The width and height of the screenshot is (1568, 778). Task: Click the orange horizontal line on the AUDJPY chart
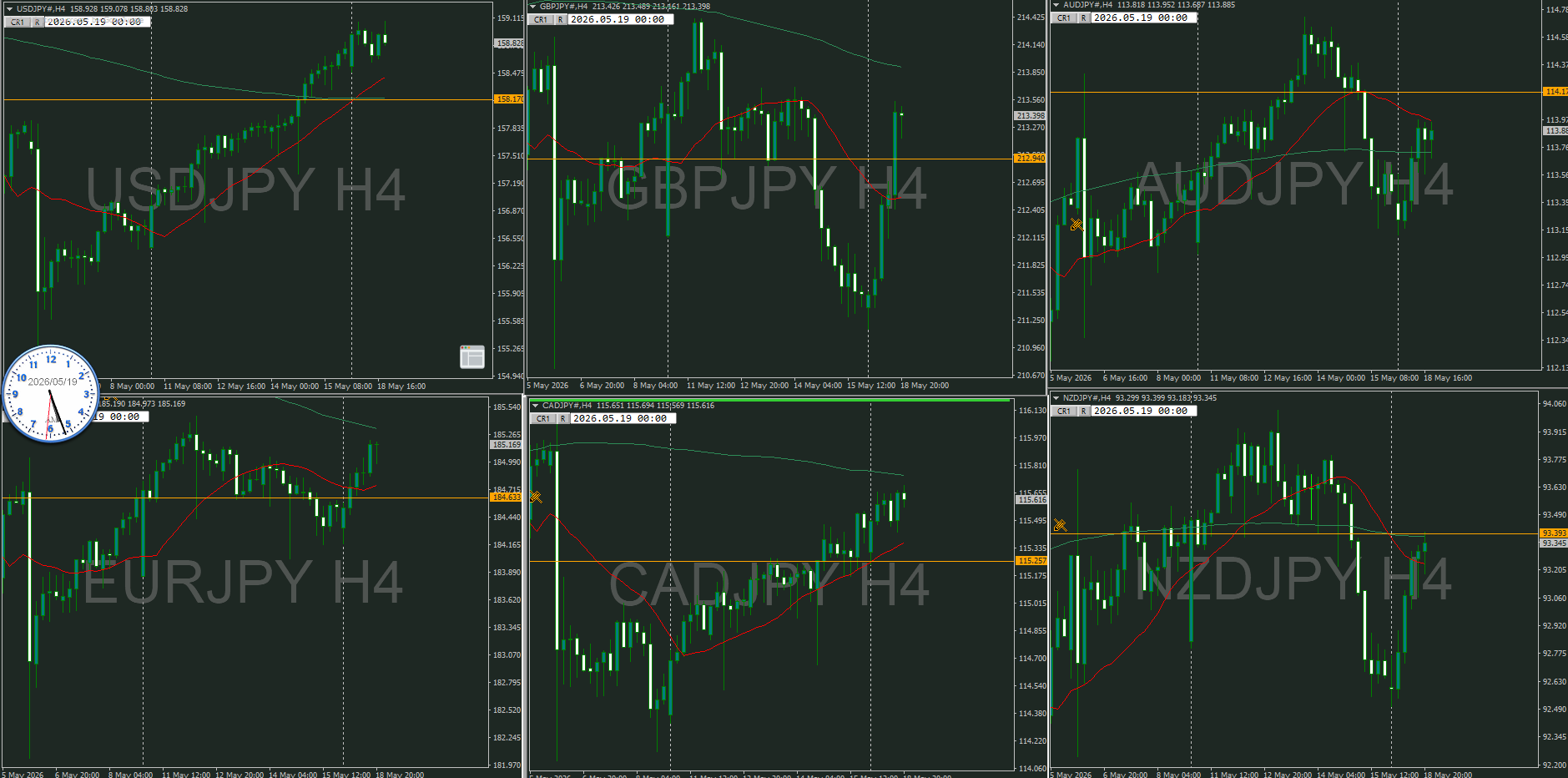1295,92
